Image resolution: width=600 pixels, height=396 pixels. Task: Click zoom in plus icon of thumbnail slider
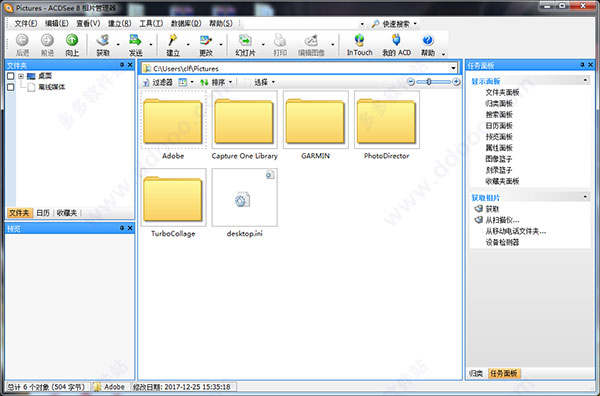pyautogui.click(x=456, y=81)
